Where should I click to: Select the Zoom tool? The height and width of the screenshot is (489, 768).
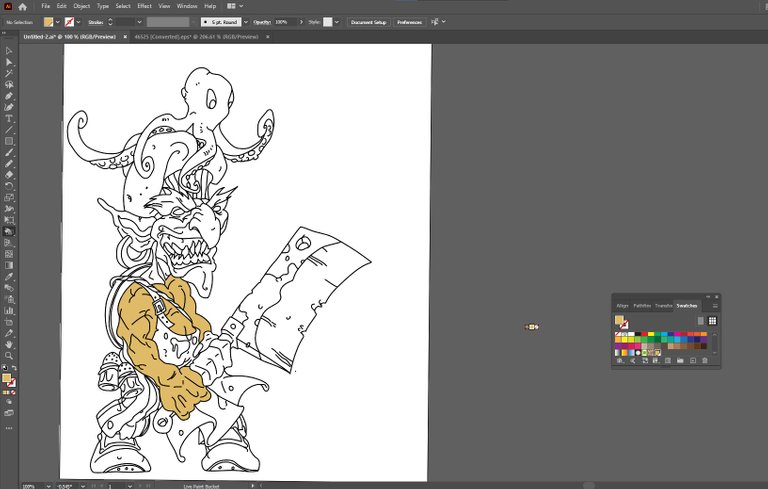coord(9,355)
